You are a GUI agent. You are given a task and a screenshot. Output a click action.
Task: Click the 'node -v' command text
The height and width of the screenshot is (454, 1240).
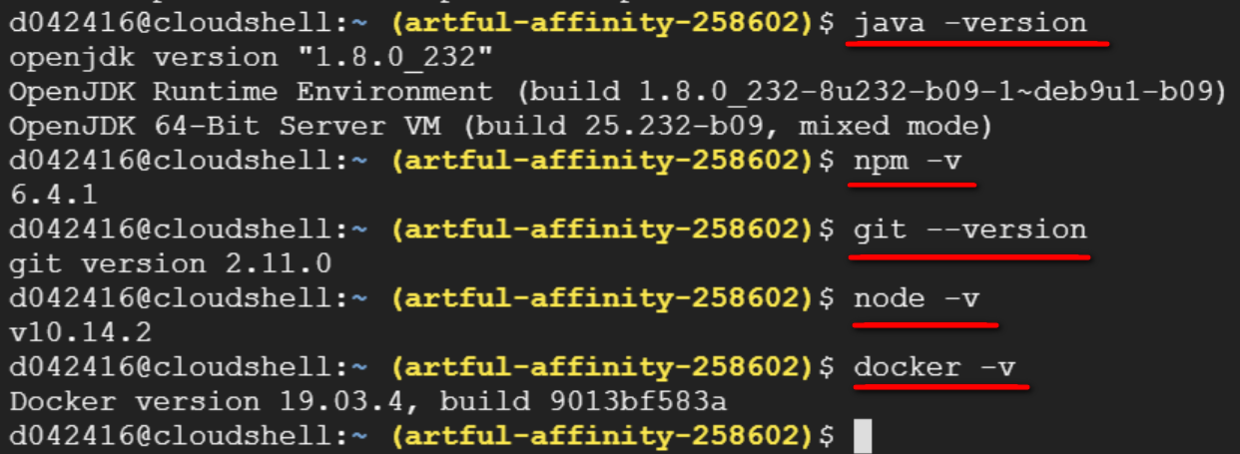tap(923, 299)
